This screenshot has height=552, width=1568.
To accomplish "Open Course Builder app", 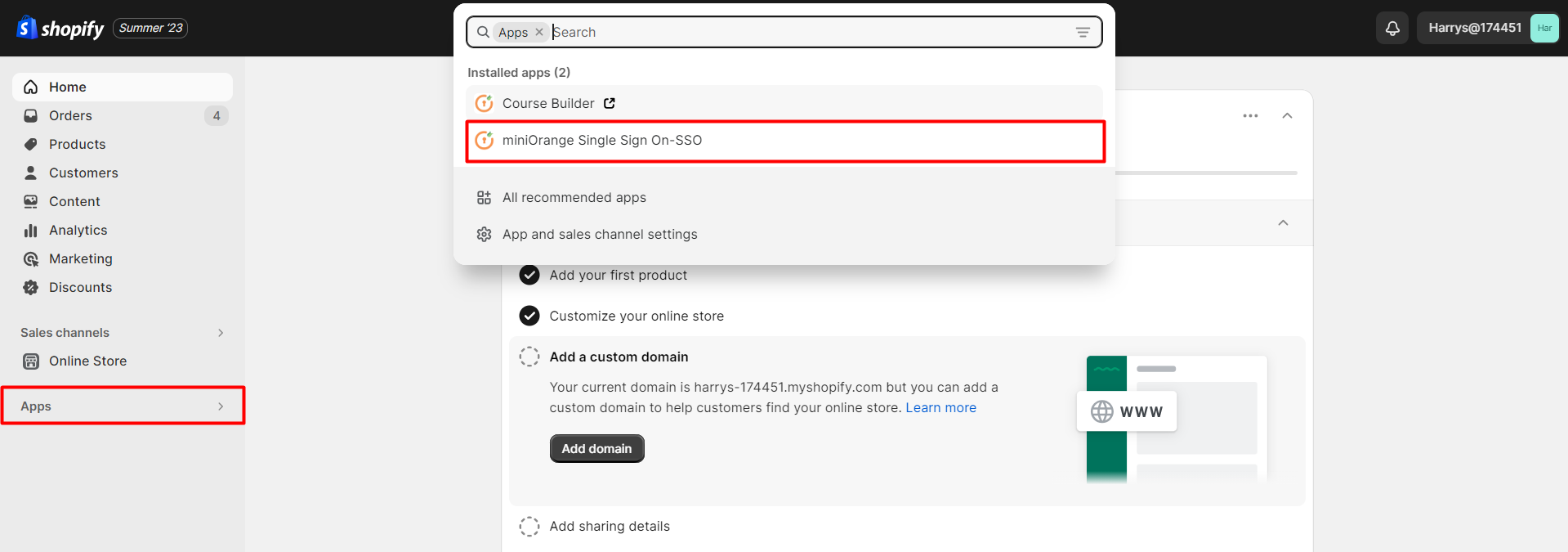I will (784, 103).
